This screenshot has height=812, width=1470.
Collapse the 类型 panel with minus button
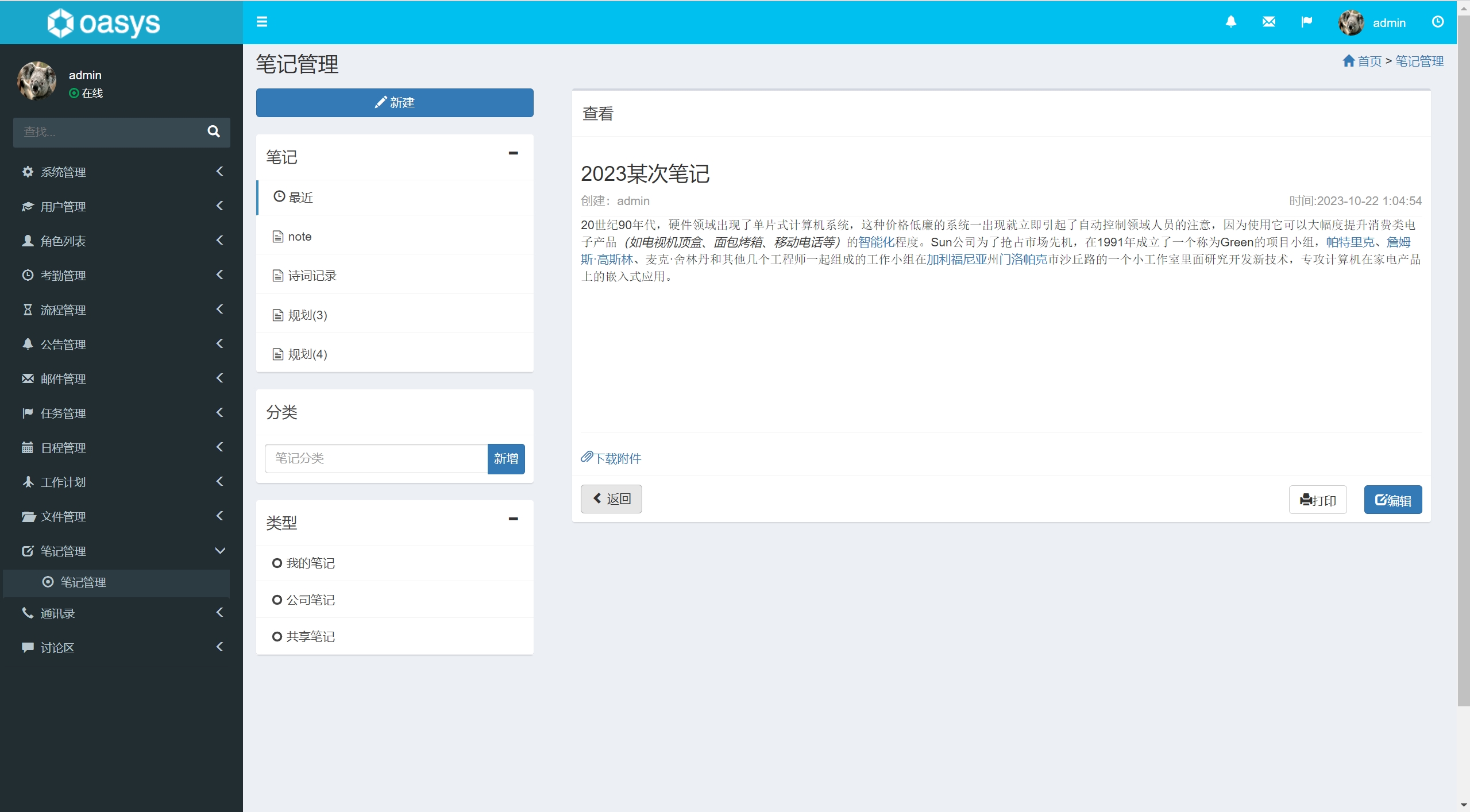[x=513, y=519]
